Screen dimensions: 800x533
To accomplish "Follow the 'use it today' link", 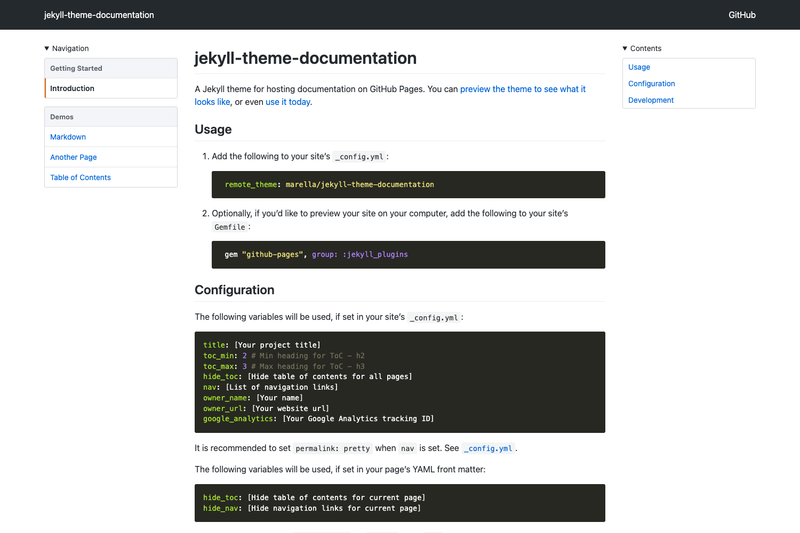I will [288, 102].
